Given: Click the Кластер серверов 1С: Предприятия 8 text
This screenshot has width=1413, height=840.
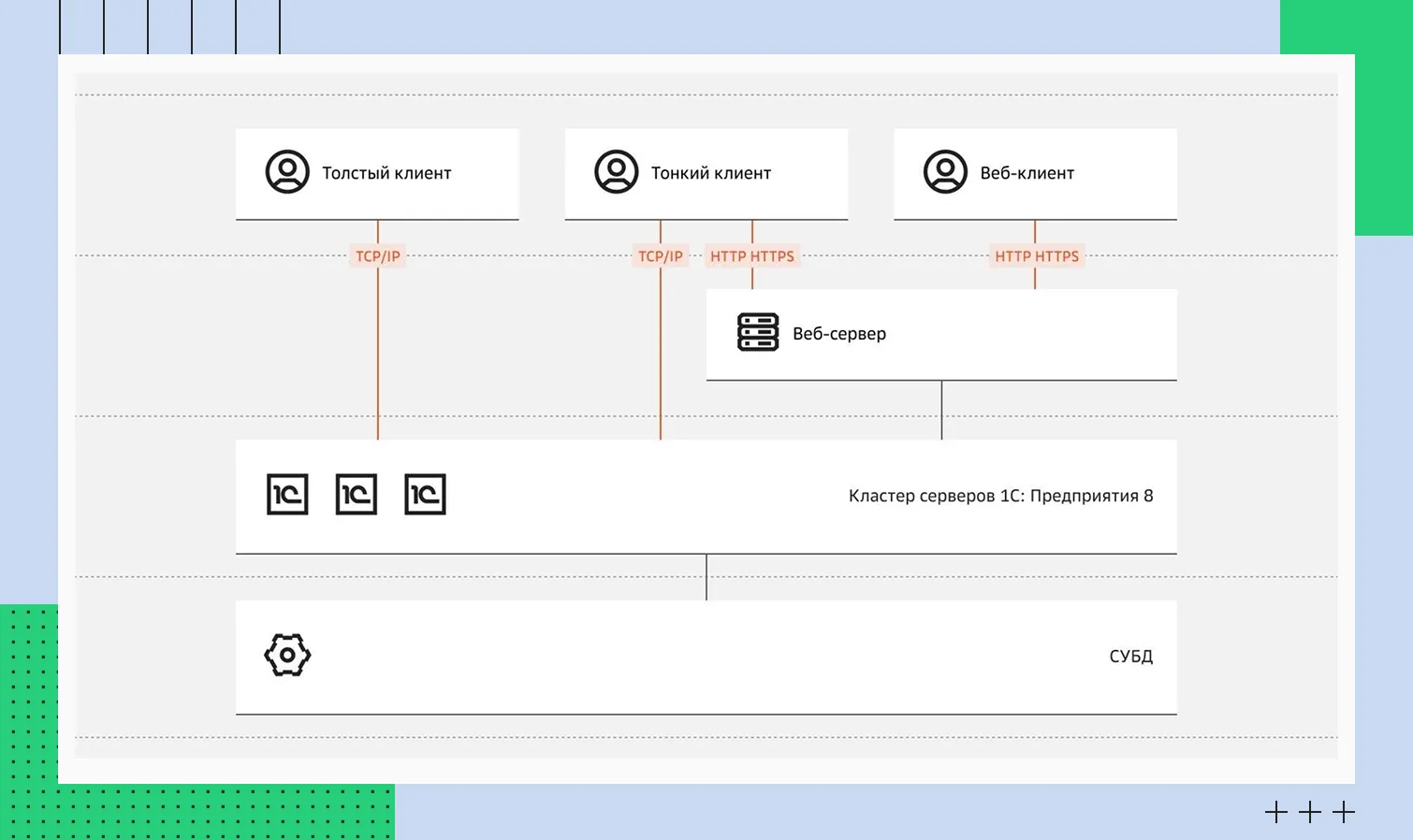Looking at the screenshot, I should 1001,496.
